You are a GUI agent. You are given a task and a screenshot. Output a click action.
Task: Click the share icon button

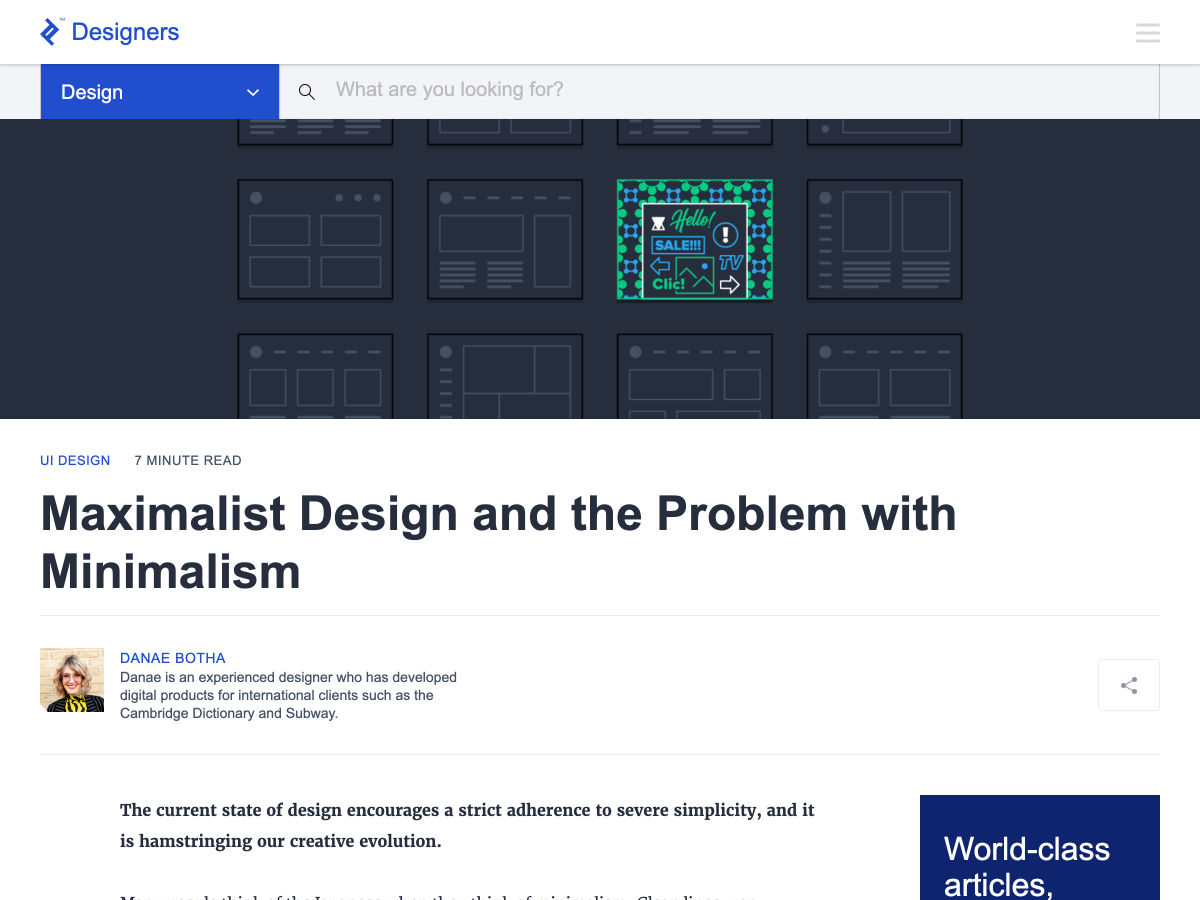click(1129, 685)
